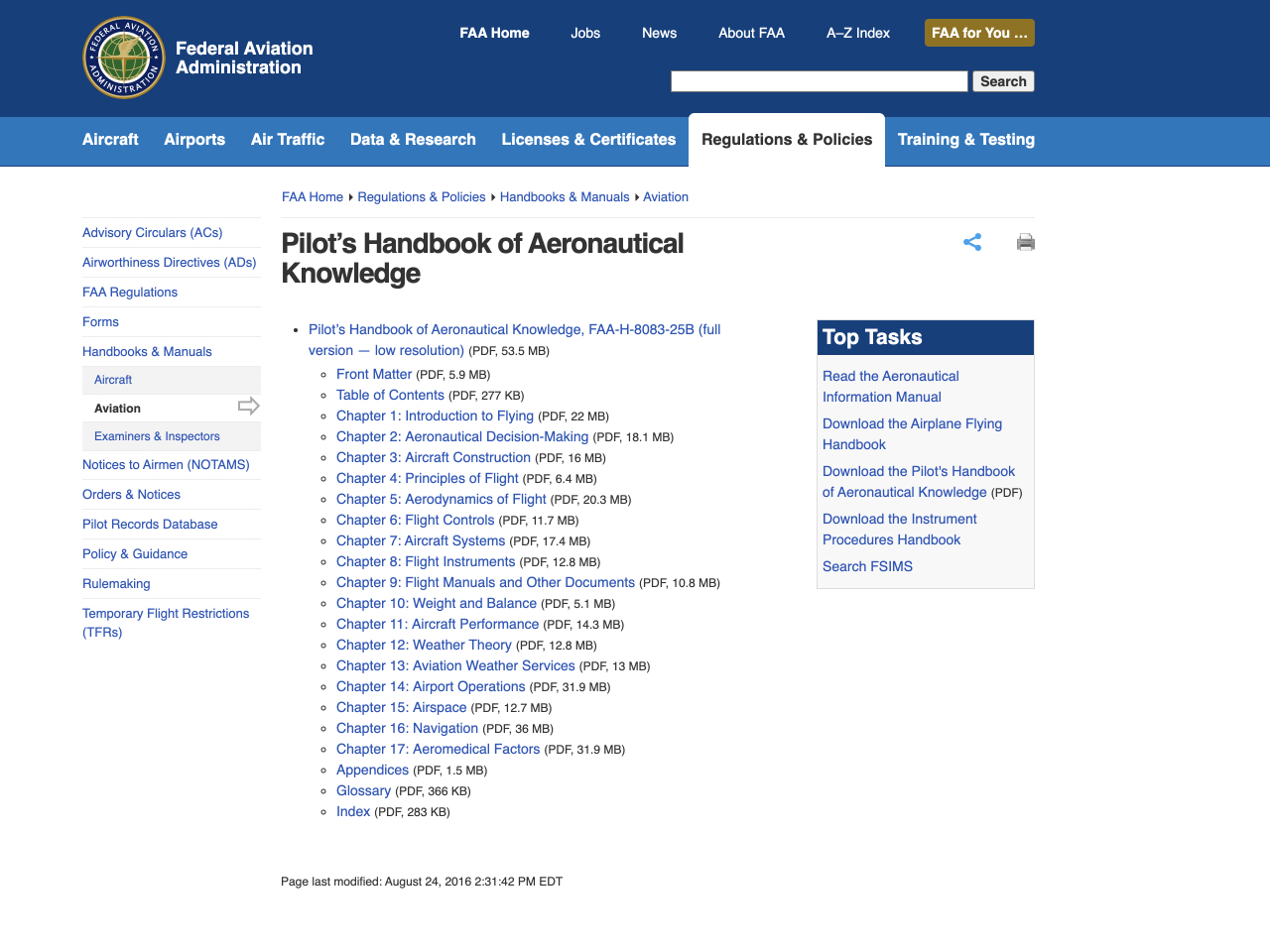Open FAA Regulations sidebar link
Image resolution: width=1270 pixels, height=952 pixels.
tap(130, 293)
